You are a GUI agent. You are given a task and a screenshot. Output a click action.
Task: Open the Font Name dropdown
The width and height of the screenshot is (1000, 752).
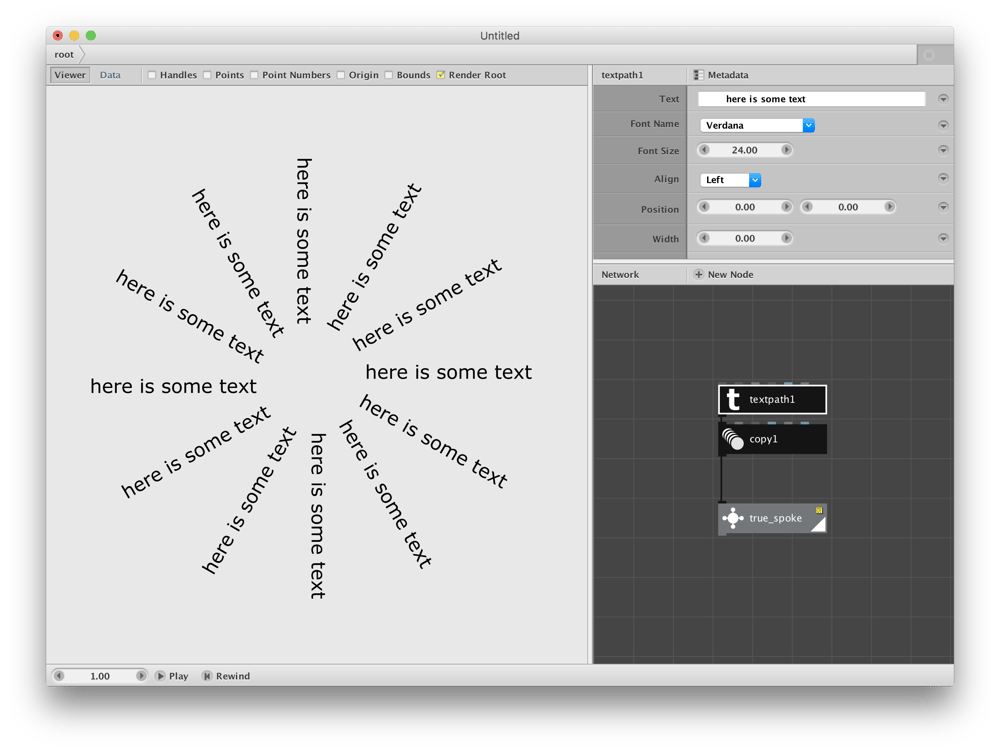click(x=757, y=125)
